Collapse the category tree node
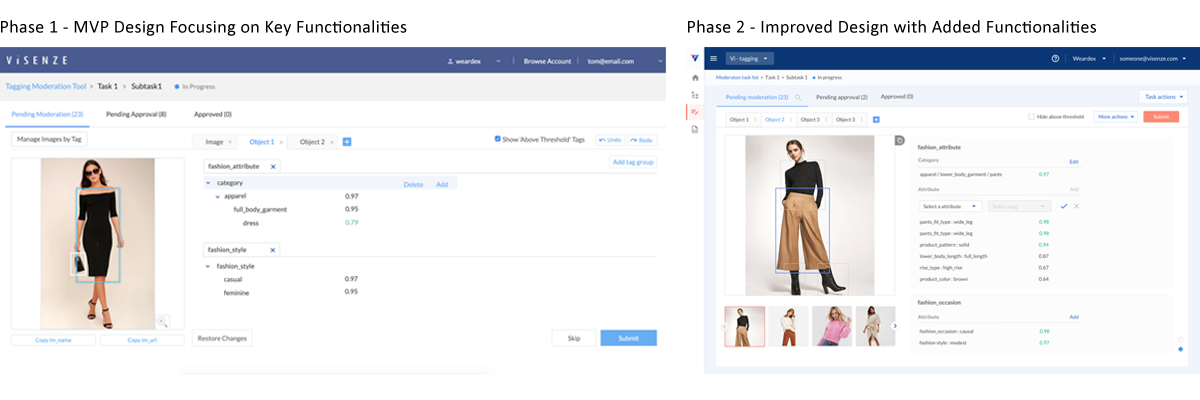This screenshot has height=400, width=1200. click(208, 183)
